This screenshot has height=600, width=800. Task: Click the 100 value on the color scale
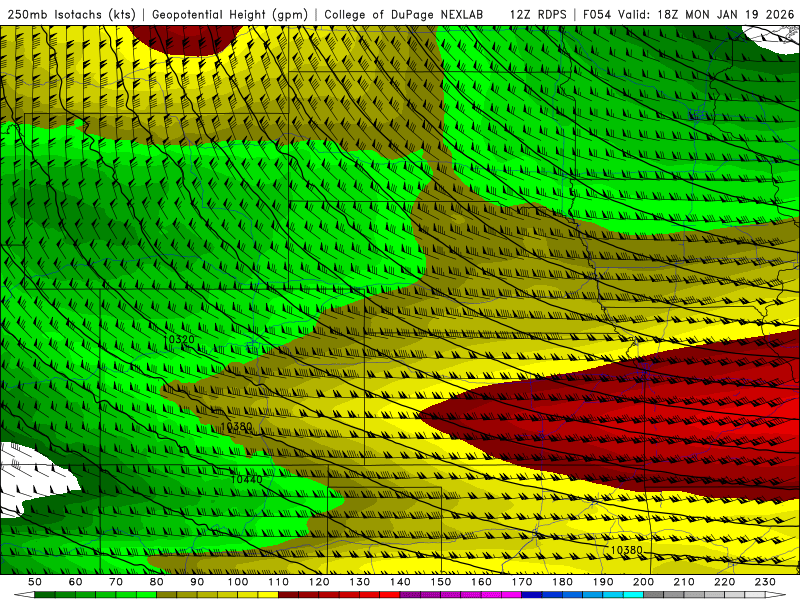[238, 582]
